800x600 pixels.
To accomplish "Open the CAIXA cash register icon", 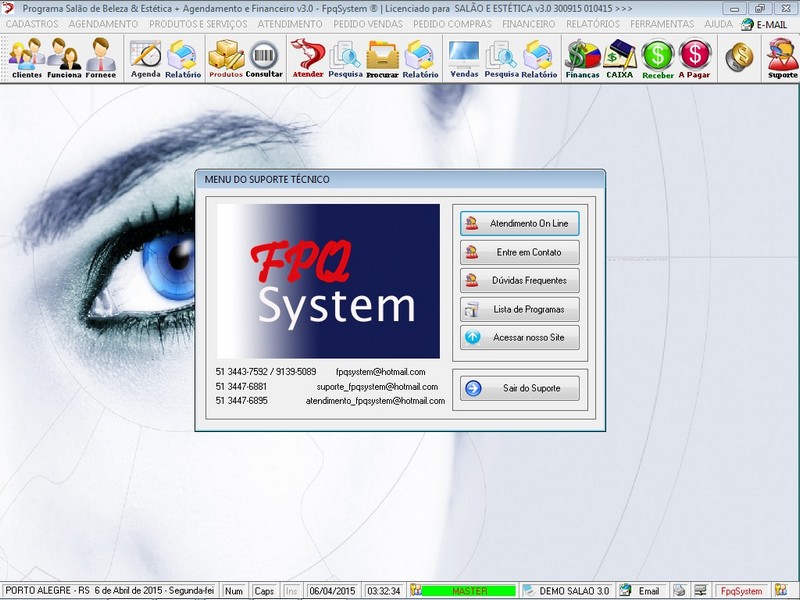I will pyautogui.click(x=619, y=58).
